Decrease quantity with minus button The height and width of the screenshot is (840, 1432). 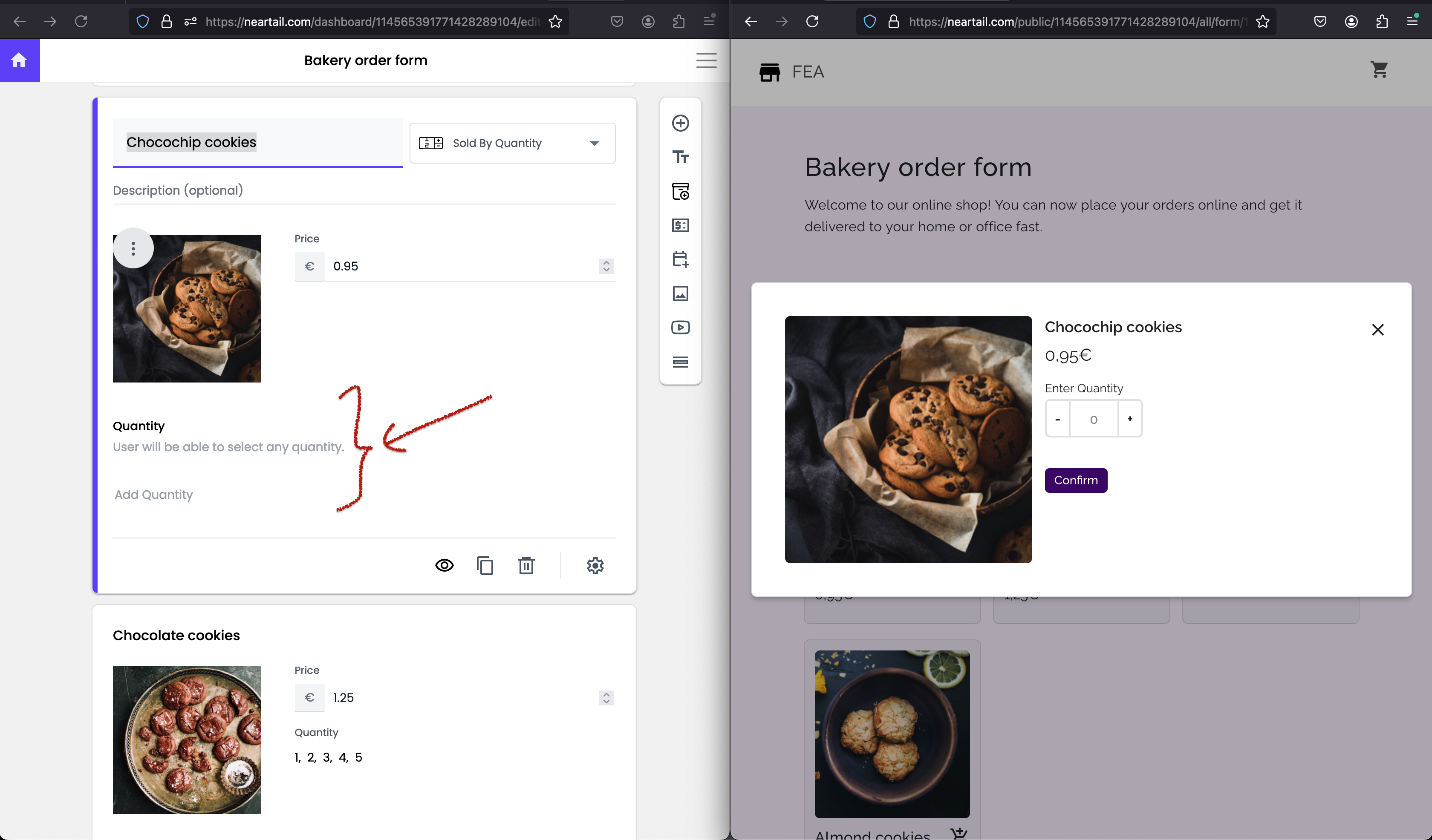tap(1057, 419)
